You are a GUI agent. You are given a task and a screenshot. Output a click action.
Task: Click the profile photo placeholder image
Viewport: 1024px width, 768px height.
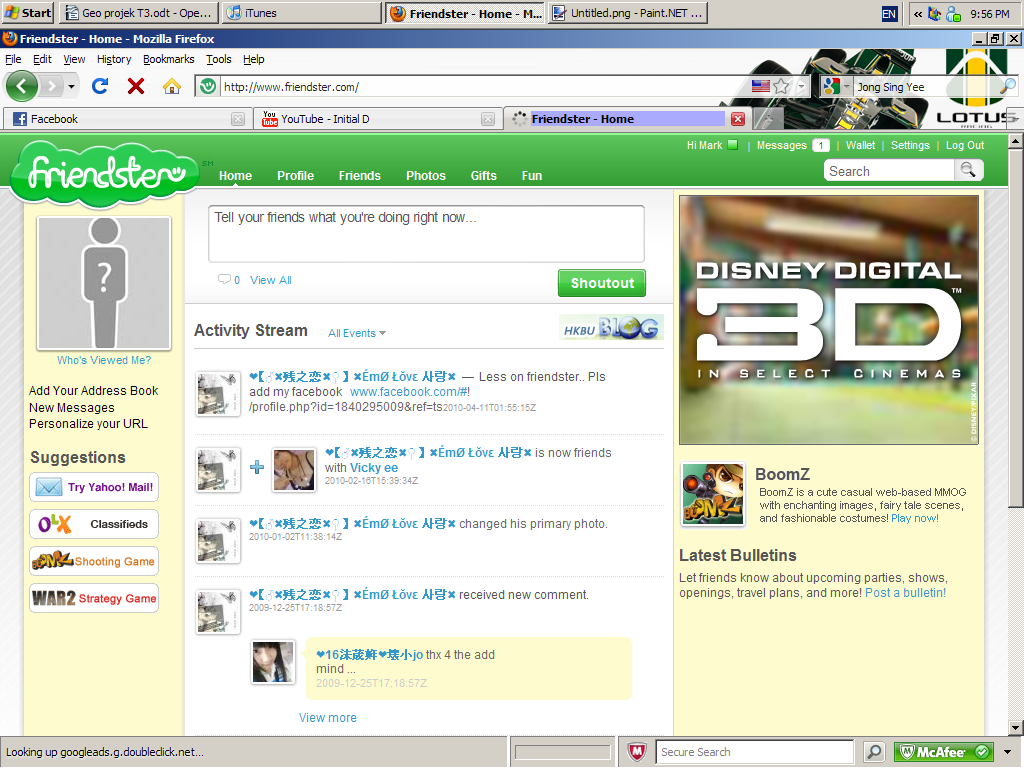(104, 283)
